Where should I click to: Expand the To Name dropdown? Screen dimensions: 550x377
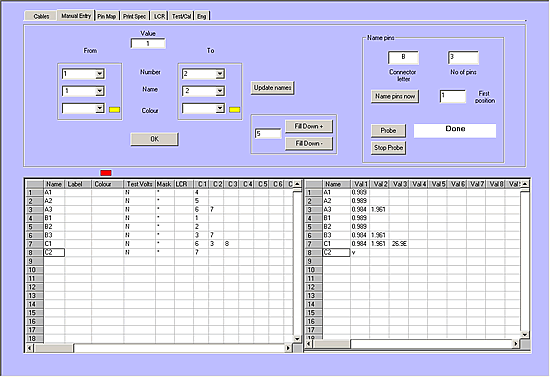(220, 91)
